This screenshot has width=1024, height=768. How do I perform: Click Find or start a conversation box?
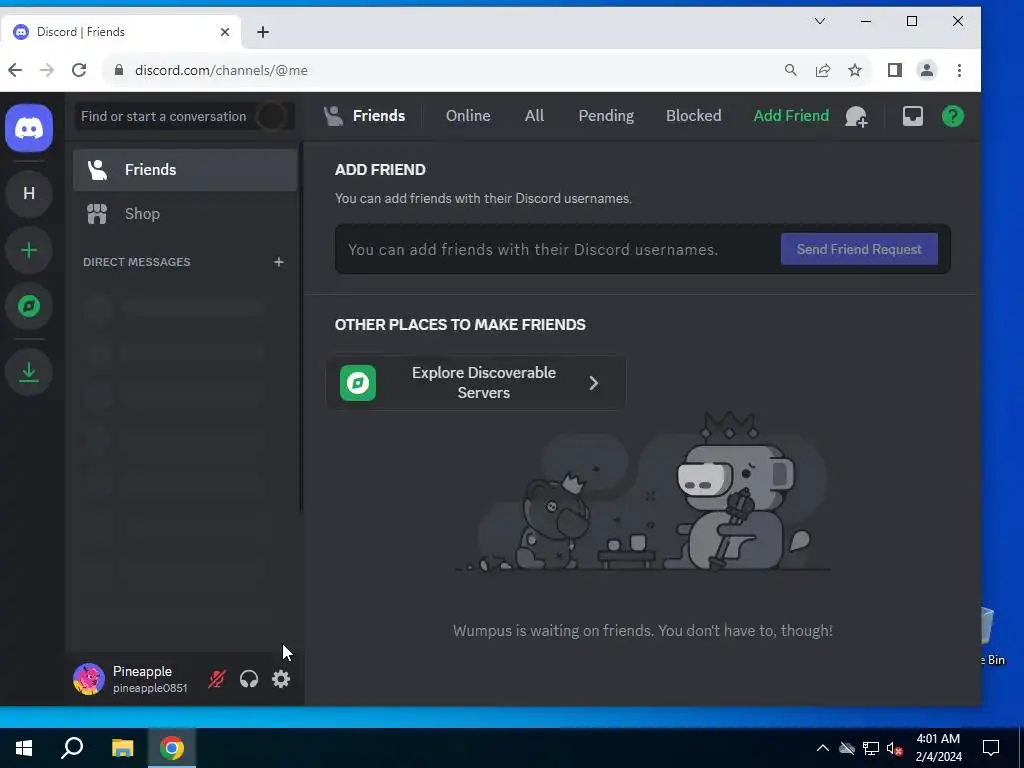[x=185, y=116]
